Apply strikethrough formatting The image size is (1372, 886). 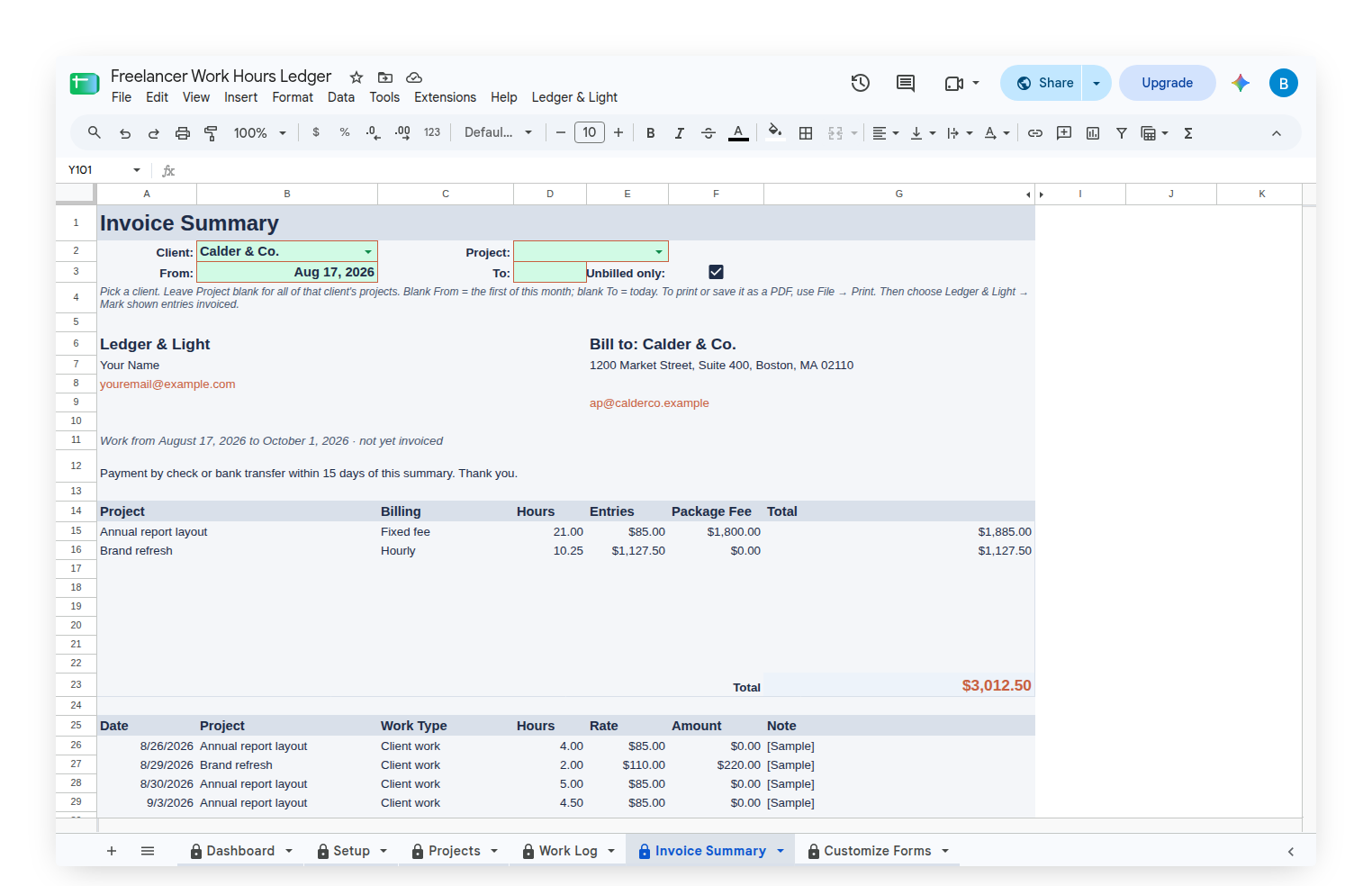709,133
